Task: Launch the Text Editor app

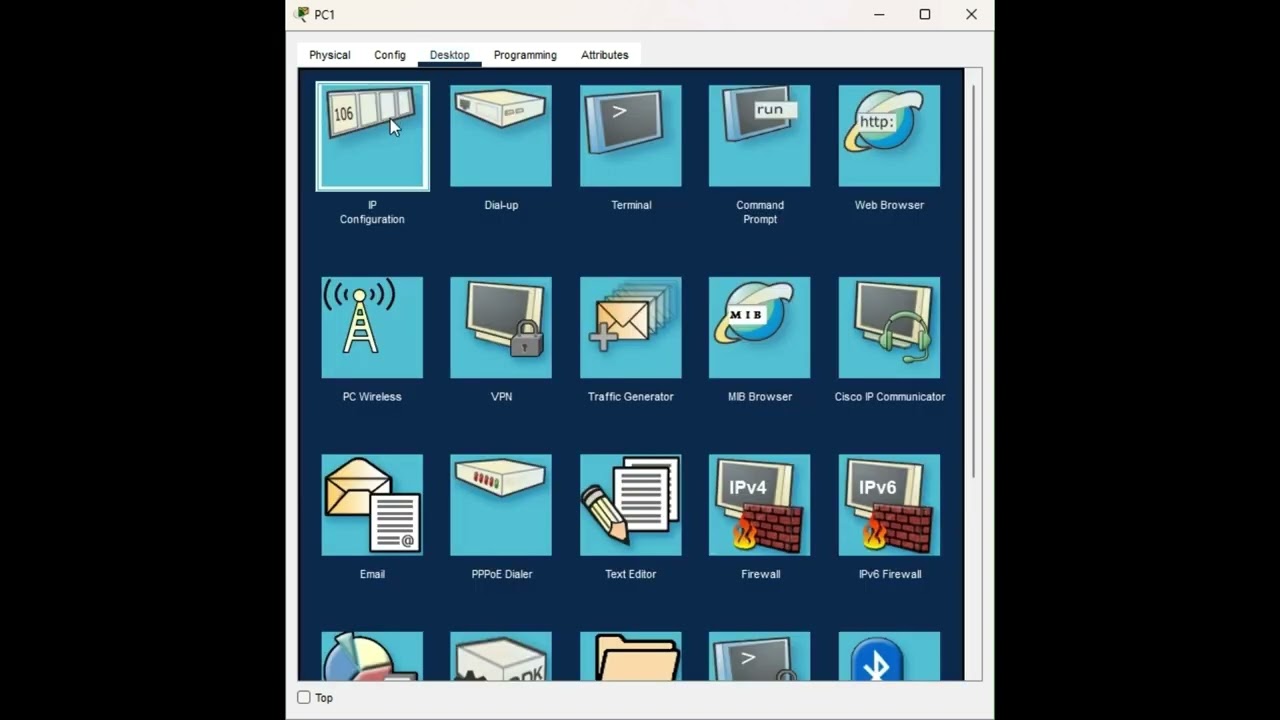Action: tap(631, 505)
